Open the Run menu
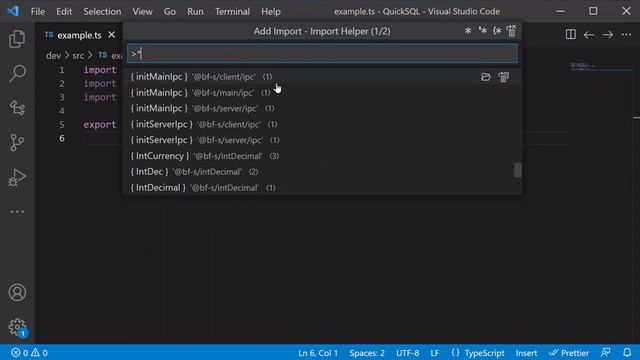This screenshot has width=640, height=360. pos(195,11)
